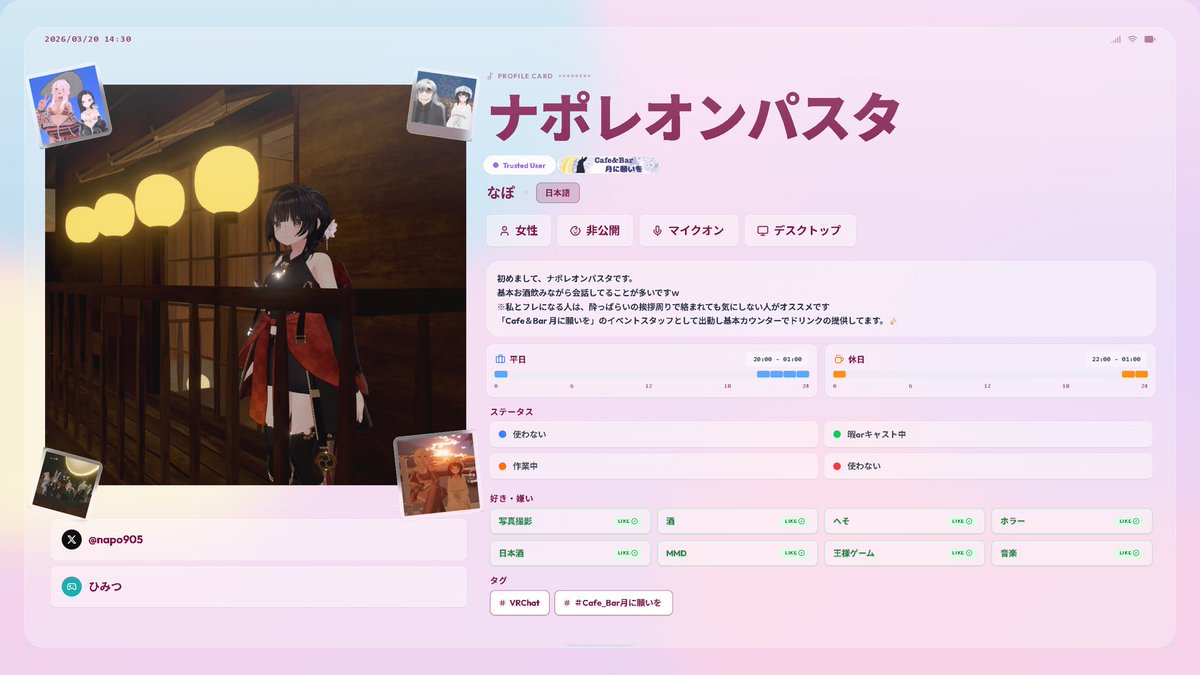Click the ナポレオンパスタ profile name heading
Image resolution: width=1200 pixels, height=675 pixels.
695,117
